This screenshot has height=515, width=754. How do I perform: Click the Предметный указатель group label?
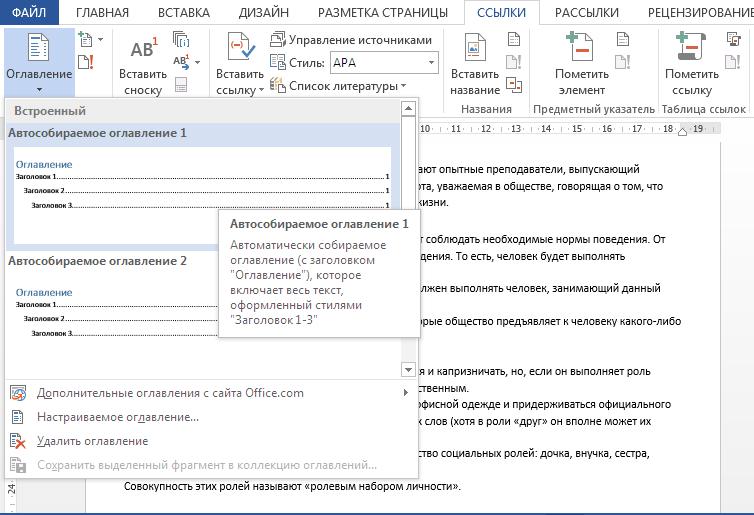click(594, 109)
